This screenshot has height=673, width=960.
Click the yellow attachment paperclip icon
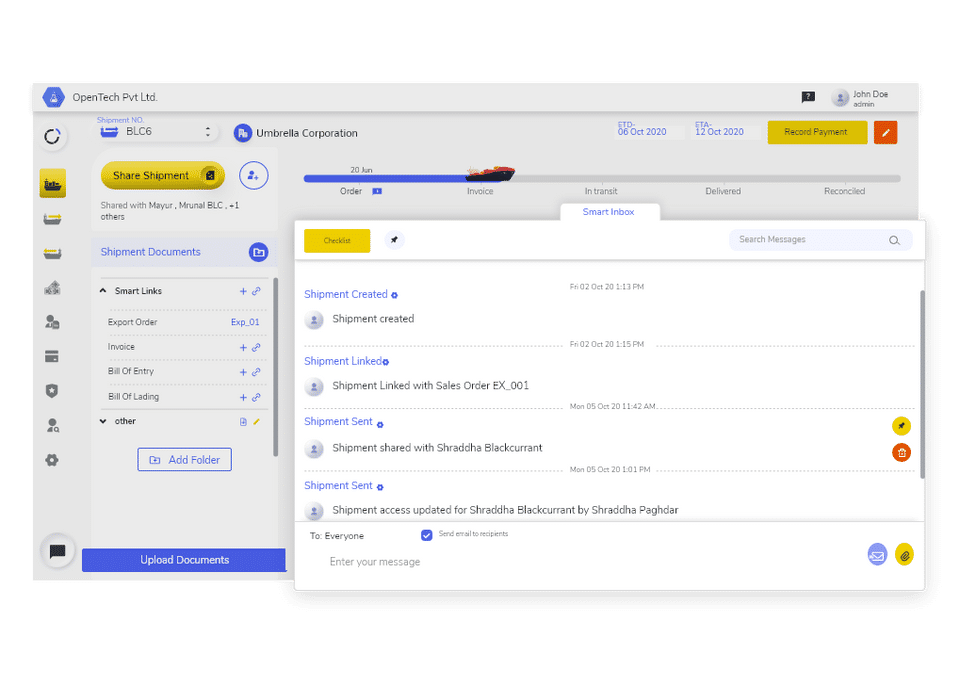904,555
